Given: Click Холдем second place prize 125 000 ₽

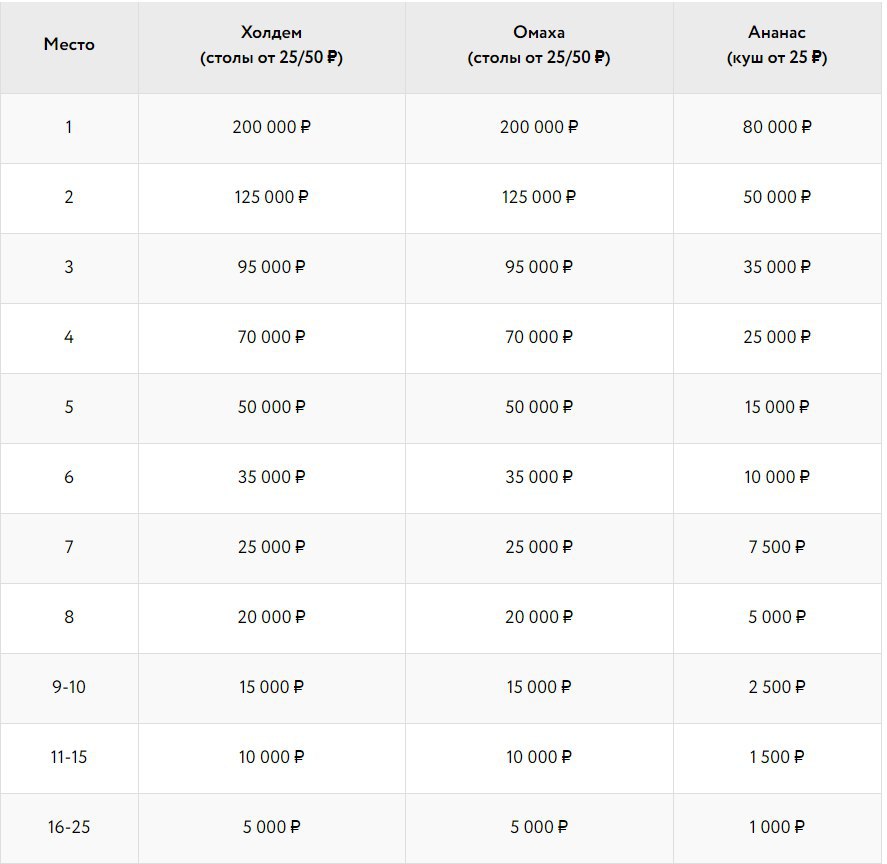Looking at the screenshot, I should click(x=271, y=197).
